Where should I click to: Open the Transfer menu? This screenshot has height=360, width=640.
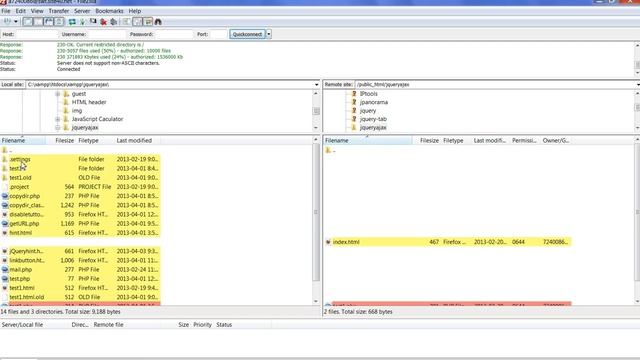coord(59,11)
